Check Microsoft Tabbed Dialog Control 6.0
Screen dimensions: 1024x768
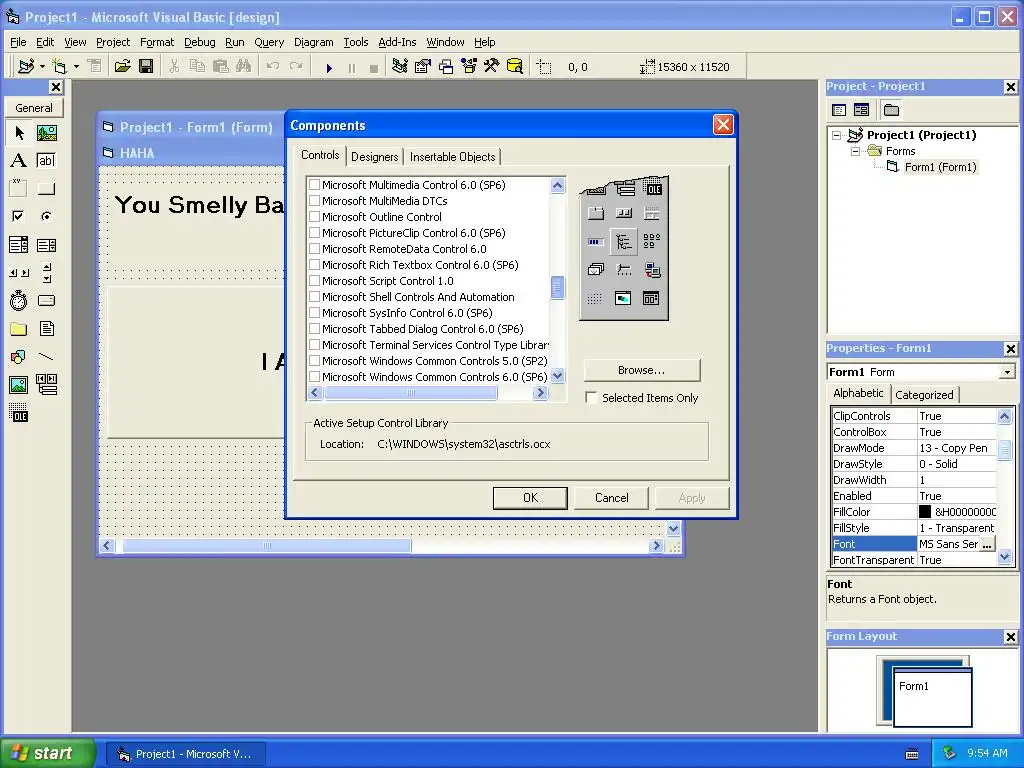[314, 328]
